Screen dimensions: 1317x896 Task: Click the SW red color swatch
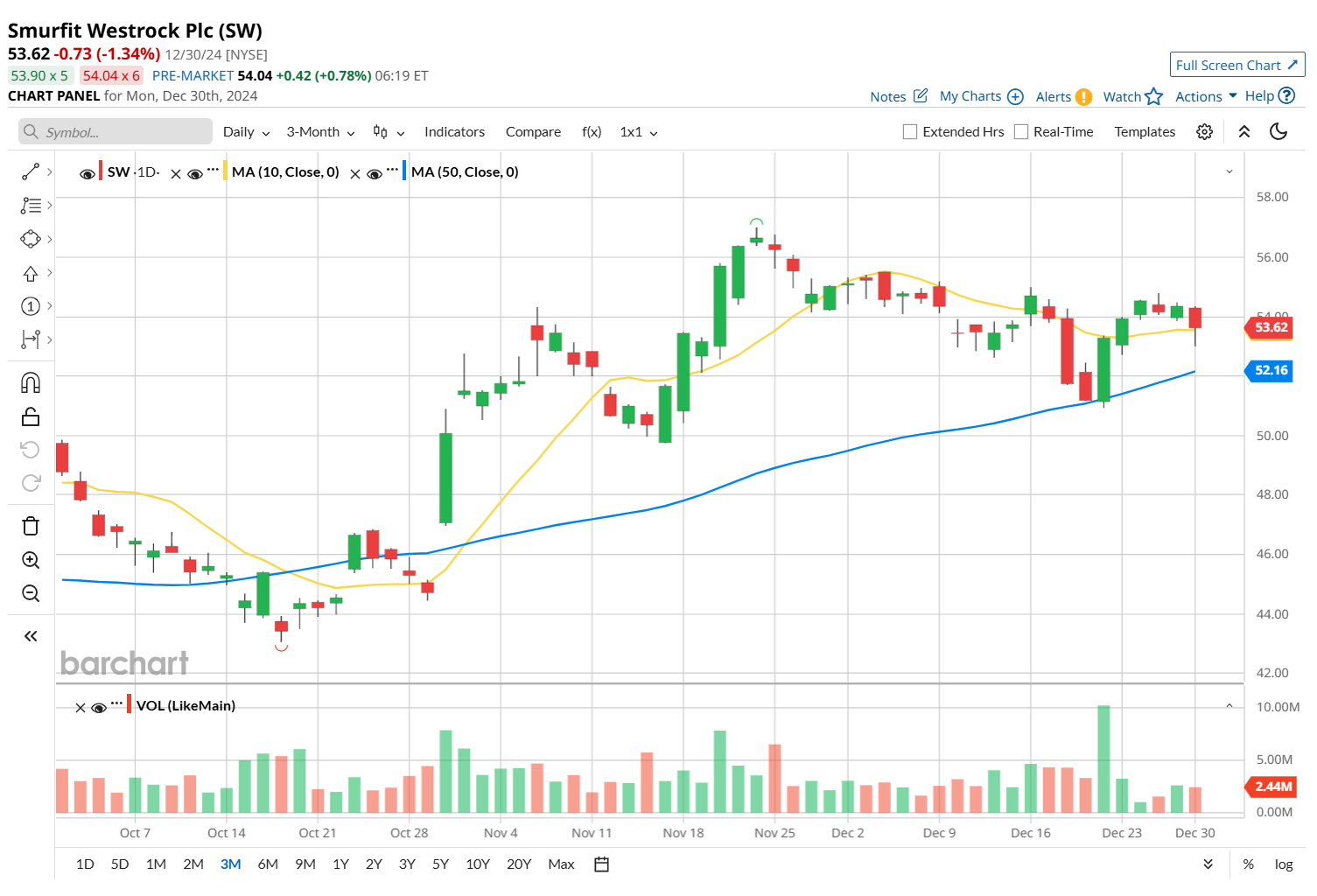coord(101,171)
